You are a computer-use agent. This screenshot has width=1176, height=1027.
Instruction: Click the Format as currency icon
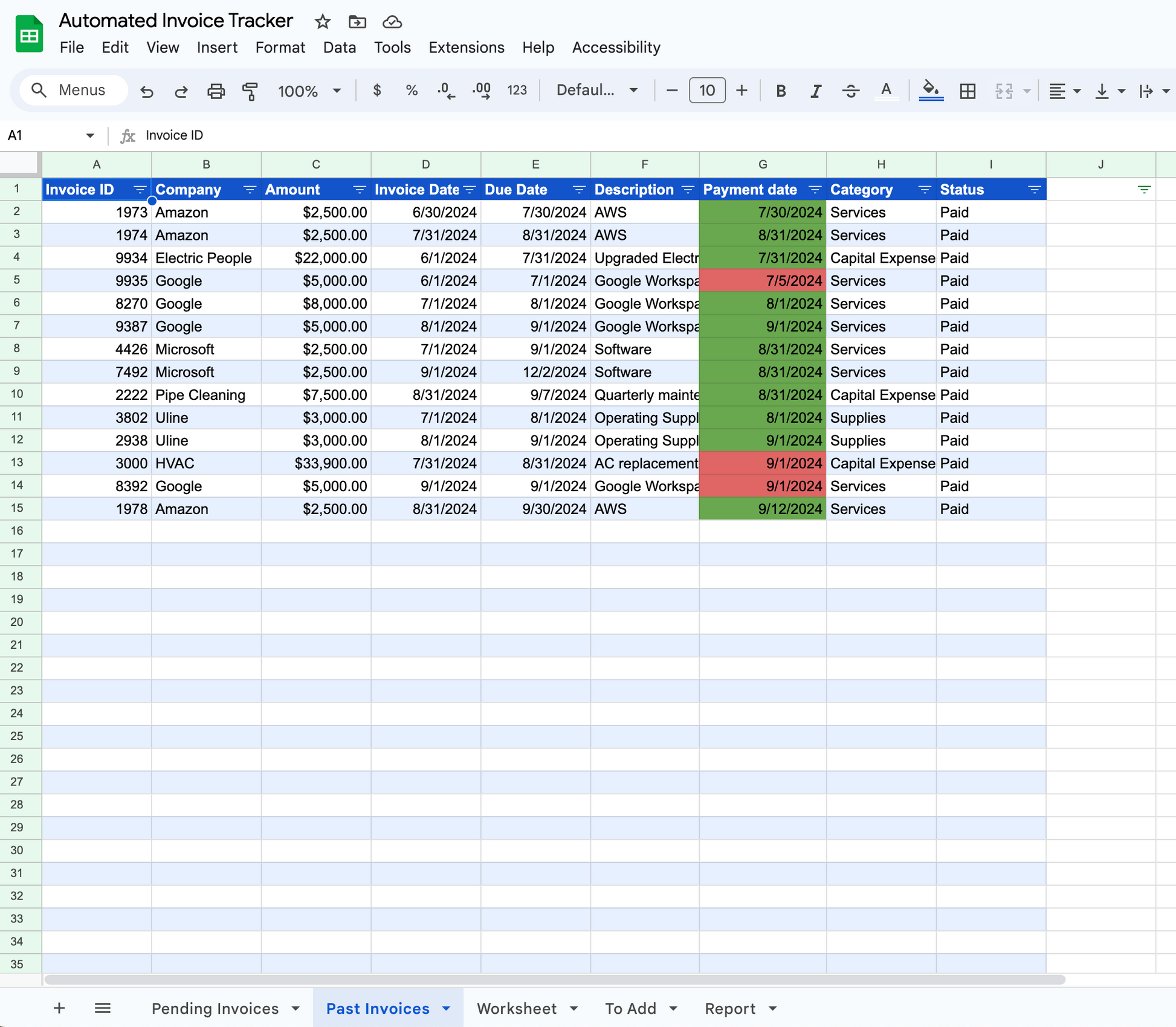377,91
